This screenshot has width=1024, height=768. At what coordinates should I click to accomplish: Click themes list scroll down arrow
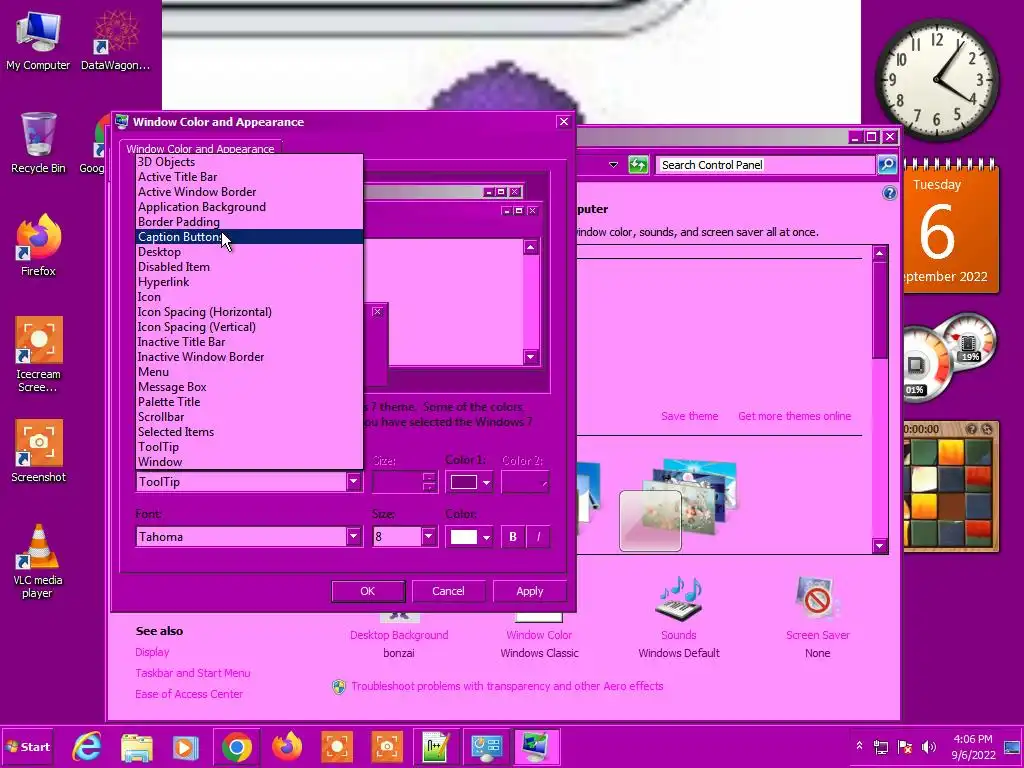point(880,545)
